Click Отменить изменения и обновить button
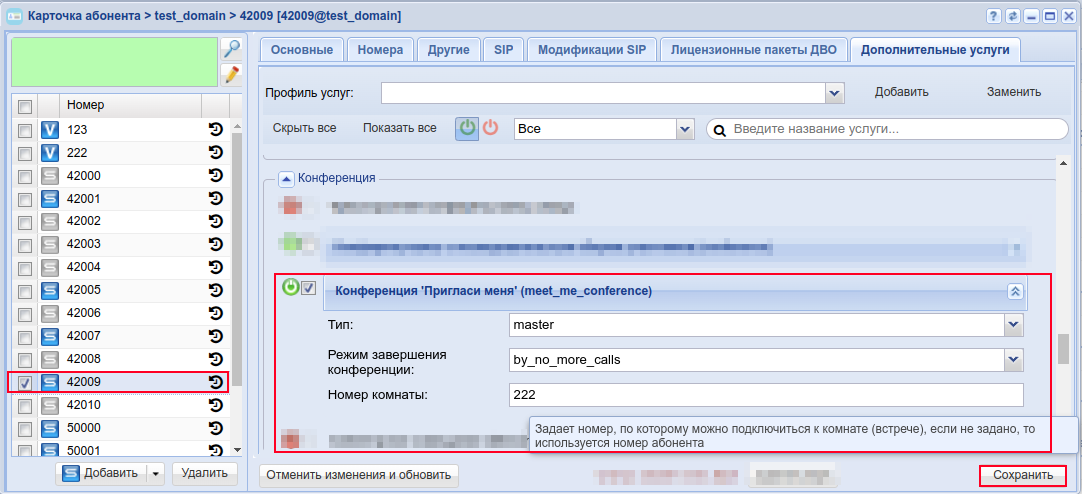The height and width of the screenshot is (494, 1082). (359, 475)
